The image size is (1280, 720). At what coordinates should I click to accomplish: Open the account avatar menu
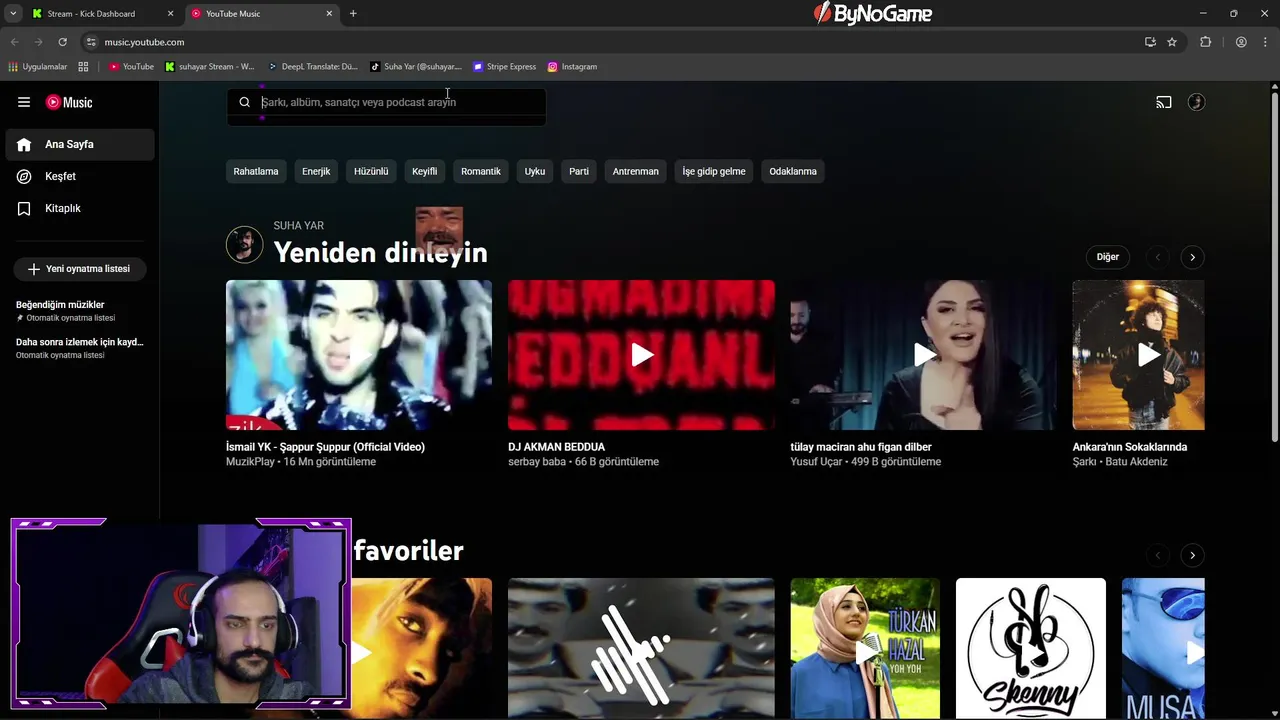point(1196,102)
